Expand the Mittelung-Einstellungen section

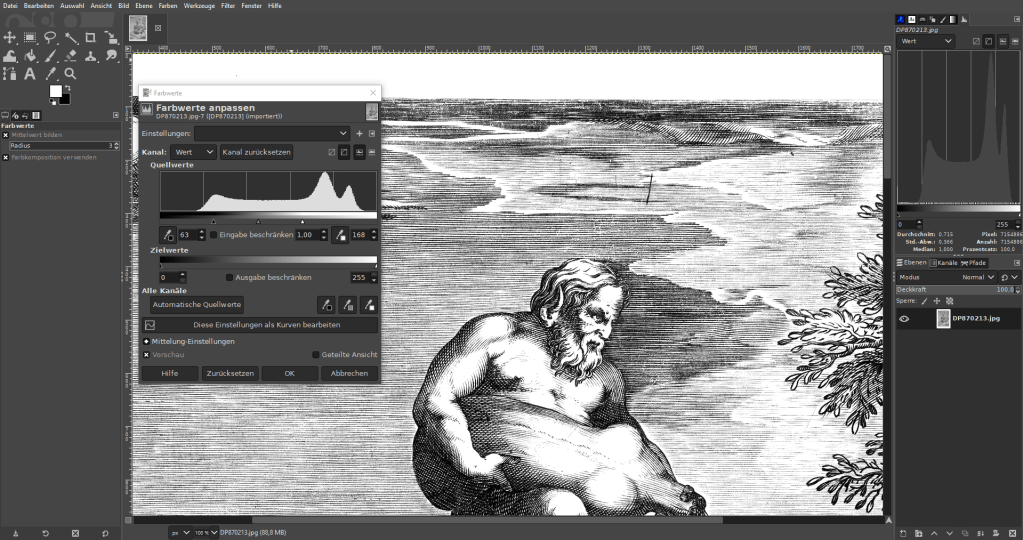(x=147, y=341)
